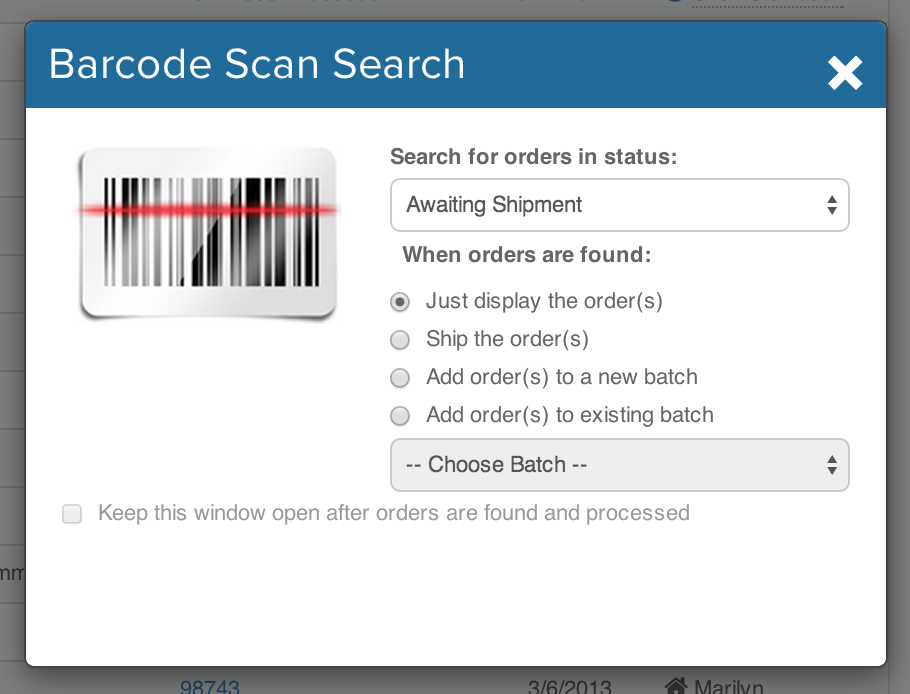Select the 'Just display the order(s)' option

(x=400, y=301)
